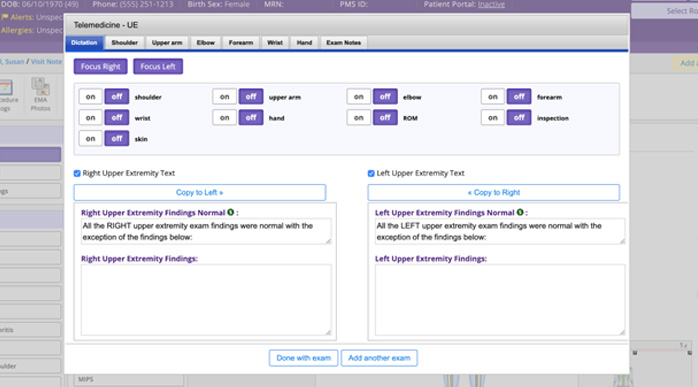Open EMA Photos icon in background toolbar
Screen dimensions: 698x387
coord(41,94)
